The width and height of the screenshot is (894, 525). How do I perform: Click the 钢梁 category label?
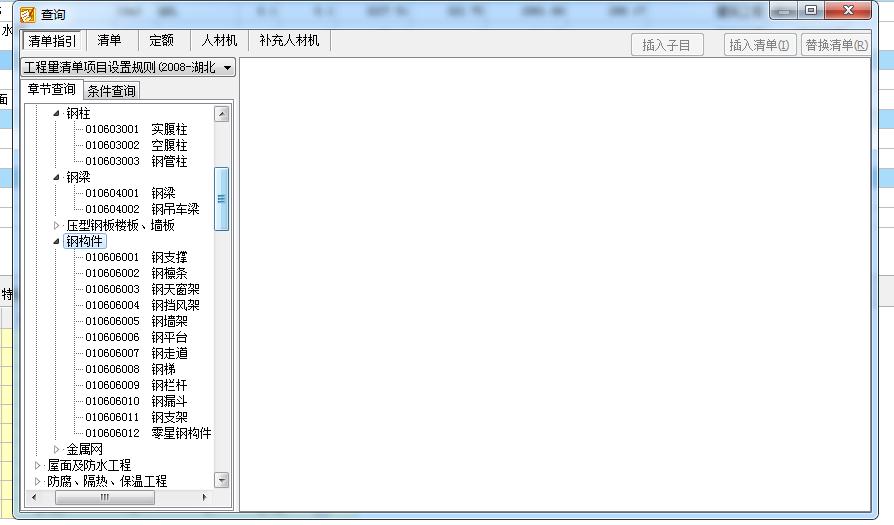tap(78, 177)
